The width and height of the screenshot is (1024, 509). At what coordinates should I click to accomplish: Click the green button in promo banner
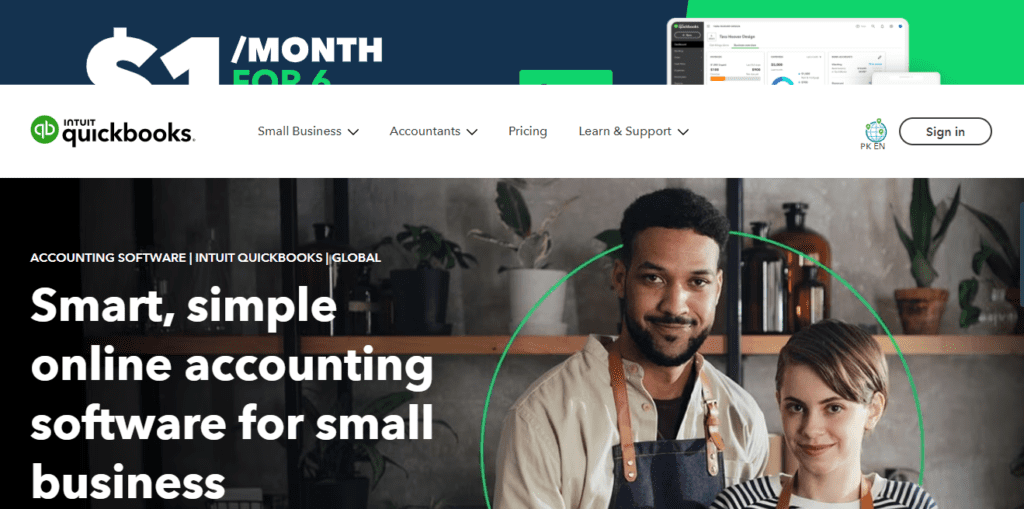tap(566, 77)
